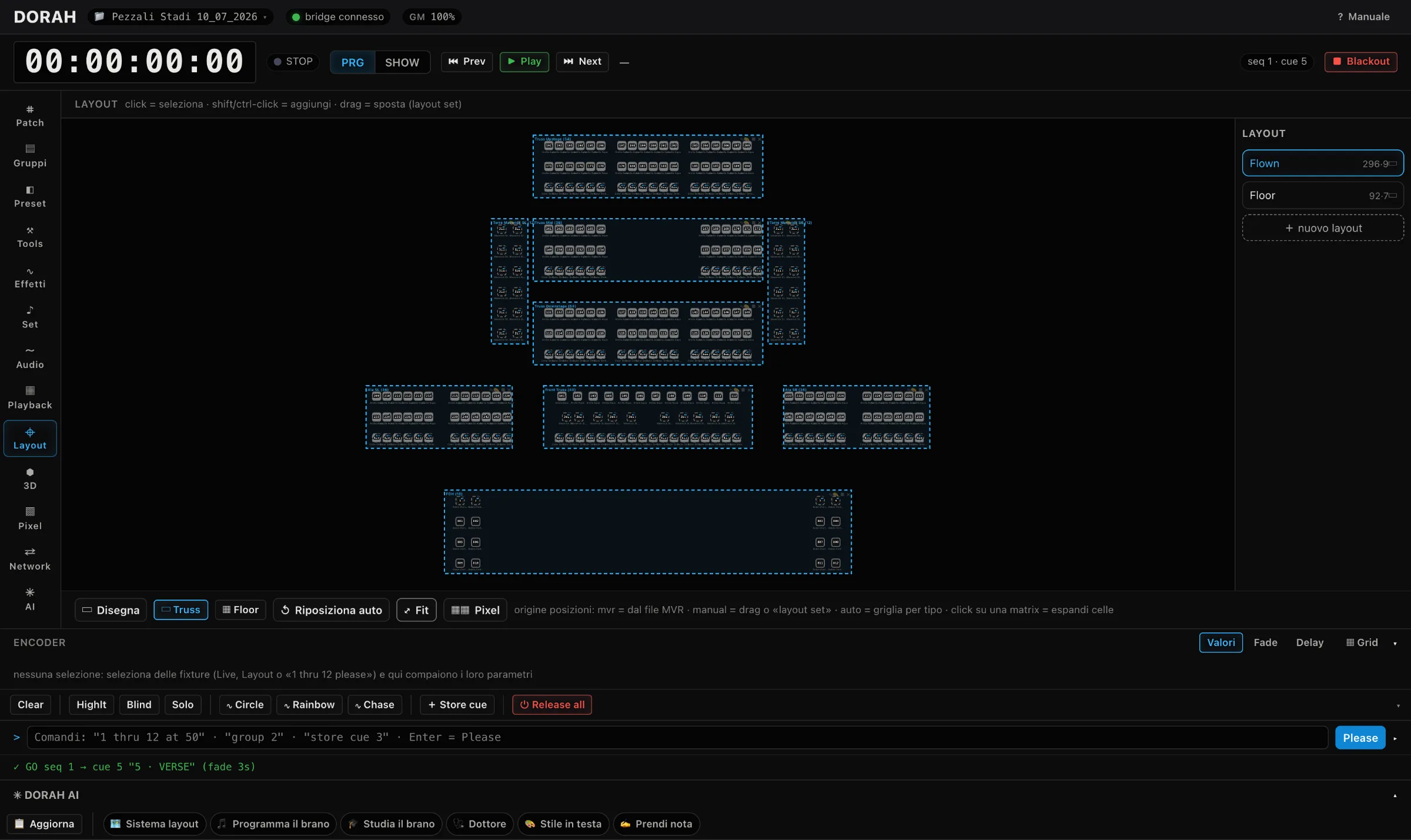Click the Store cue button
The width and height of the screenshot is (1411, 840).
click(457, 705)
